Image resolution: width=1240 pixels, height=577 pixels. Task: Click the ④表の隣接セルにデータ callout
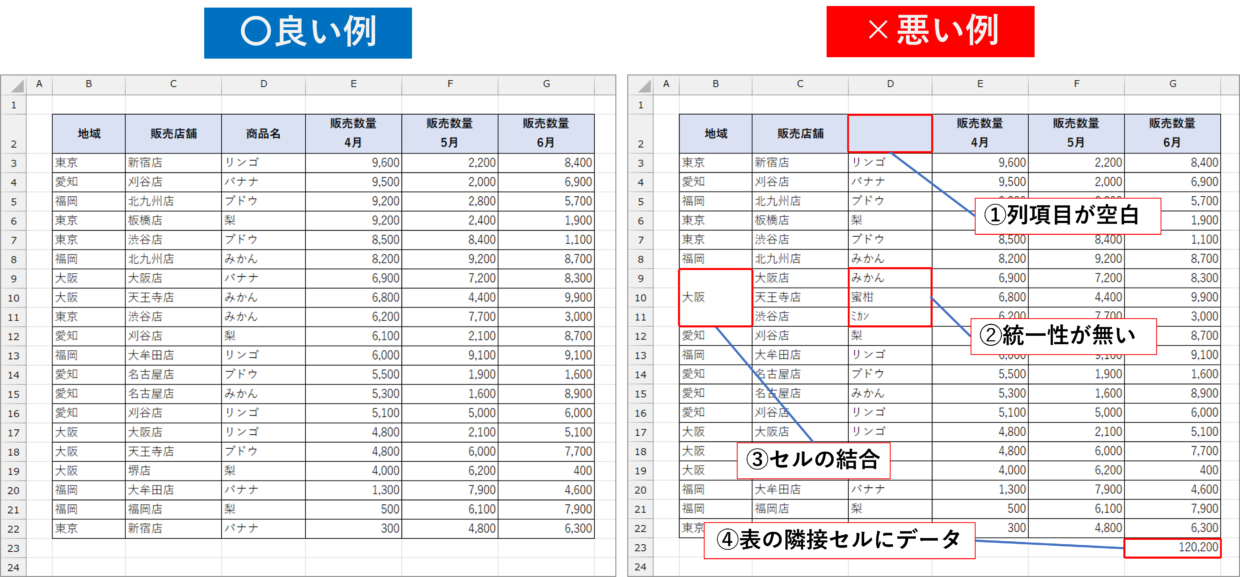coord(839,540)
